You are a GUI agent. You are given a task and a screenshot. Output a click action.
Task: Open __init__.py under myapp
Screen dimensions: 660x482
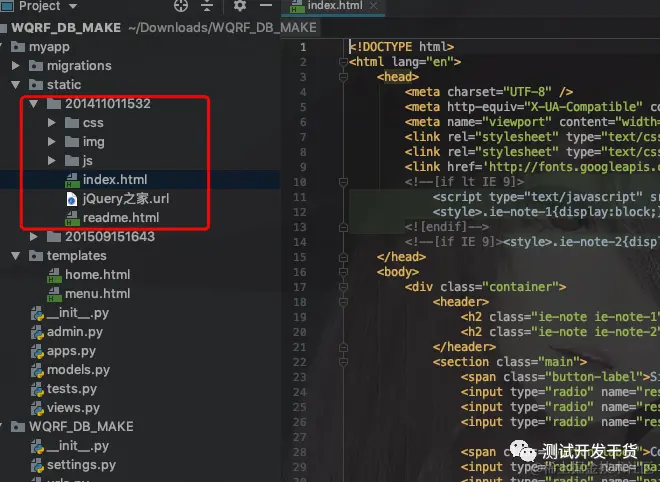point(78,313)
